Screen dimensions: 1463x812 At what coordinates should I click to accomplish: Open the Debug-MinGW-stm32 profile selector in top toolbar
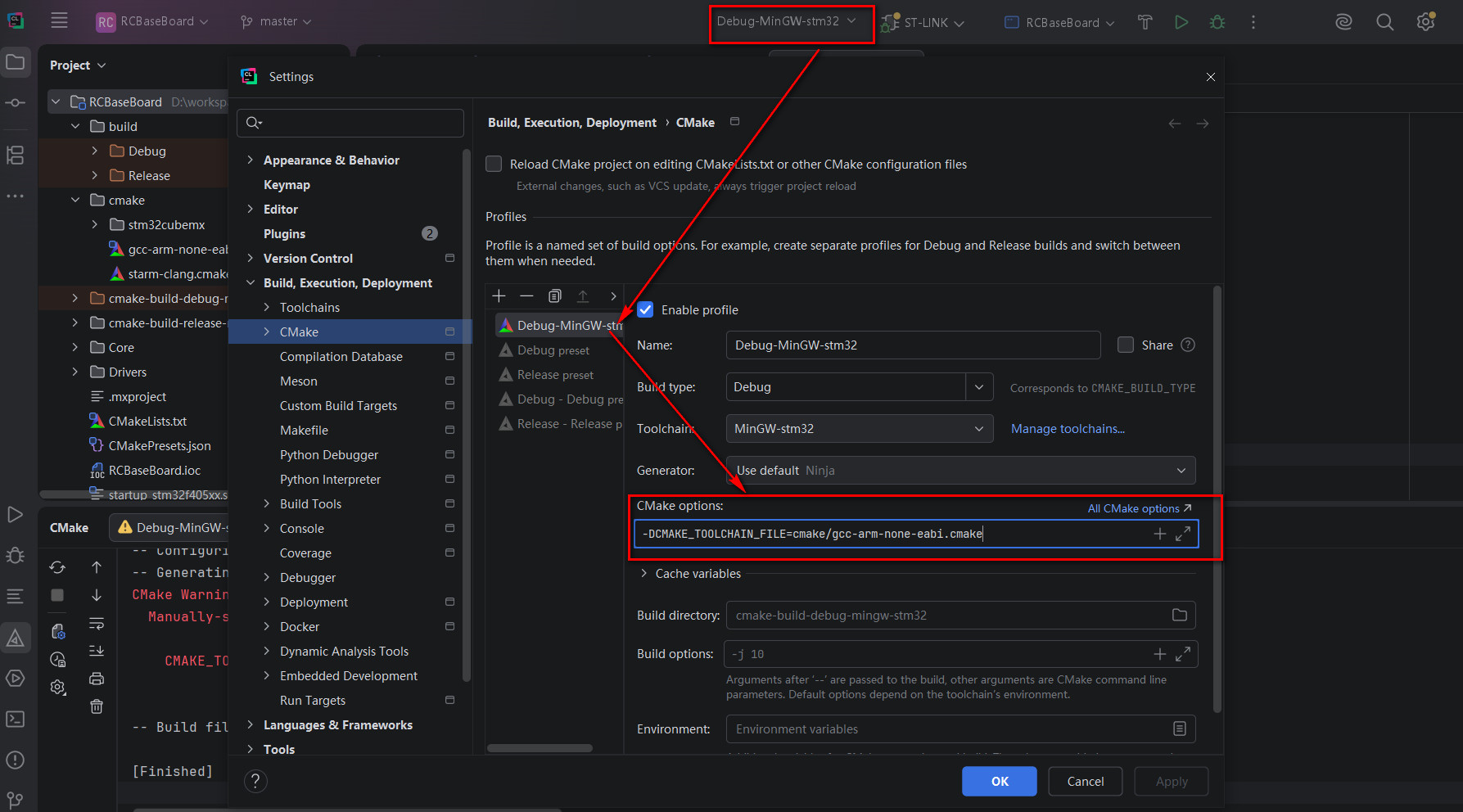787,21
